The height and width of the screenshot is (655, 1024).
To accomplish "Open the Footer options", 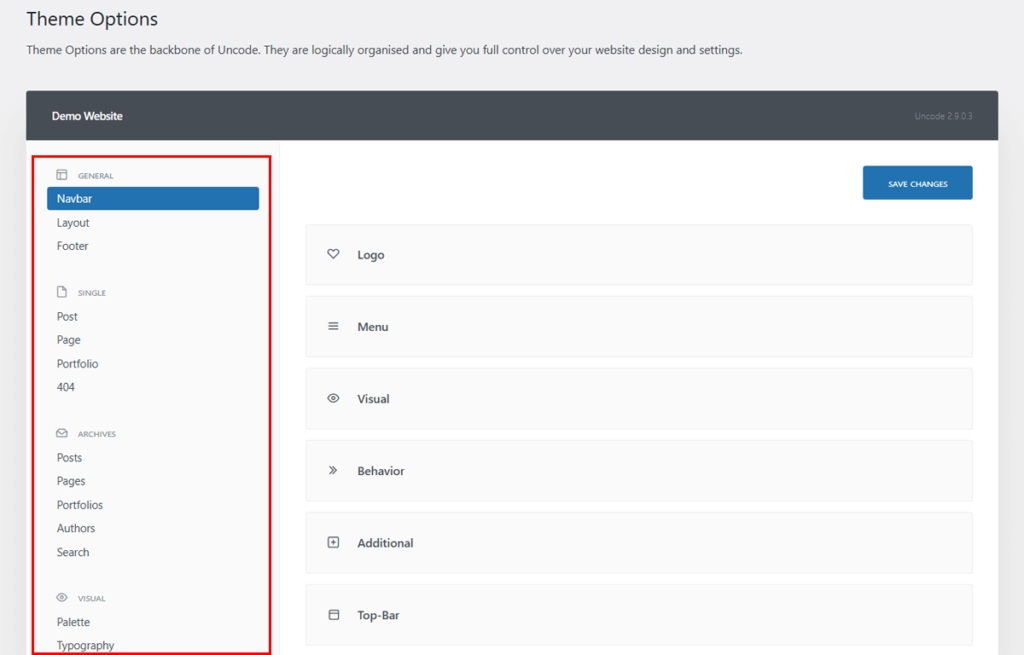I will coord(72,245).
